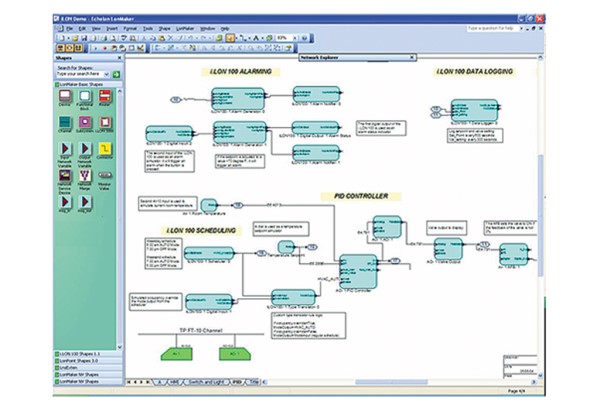Click the New document toolbar icon
This screenshot has height=411, width=600.
62,38
